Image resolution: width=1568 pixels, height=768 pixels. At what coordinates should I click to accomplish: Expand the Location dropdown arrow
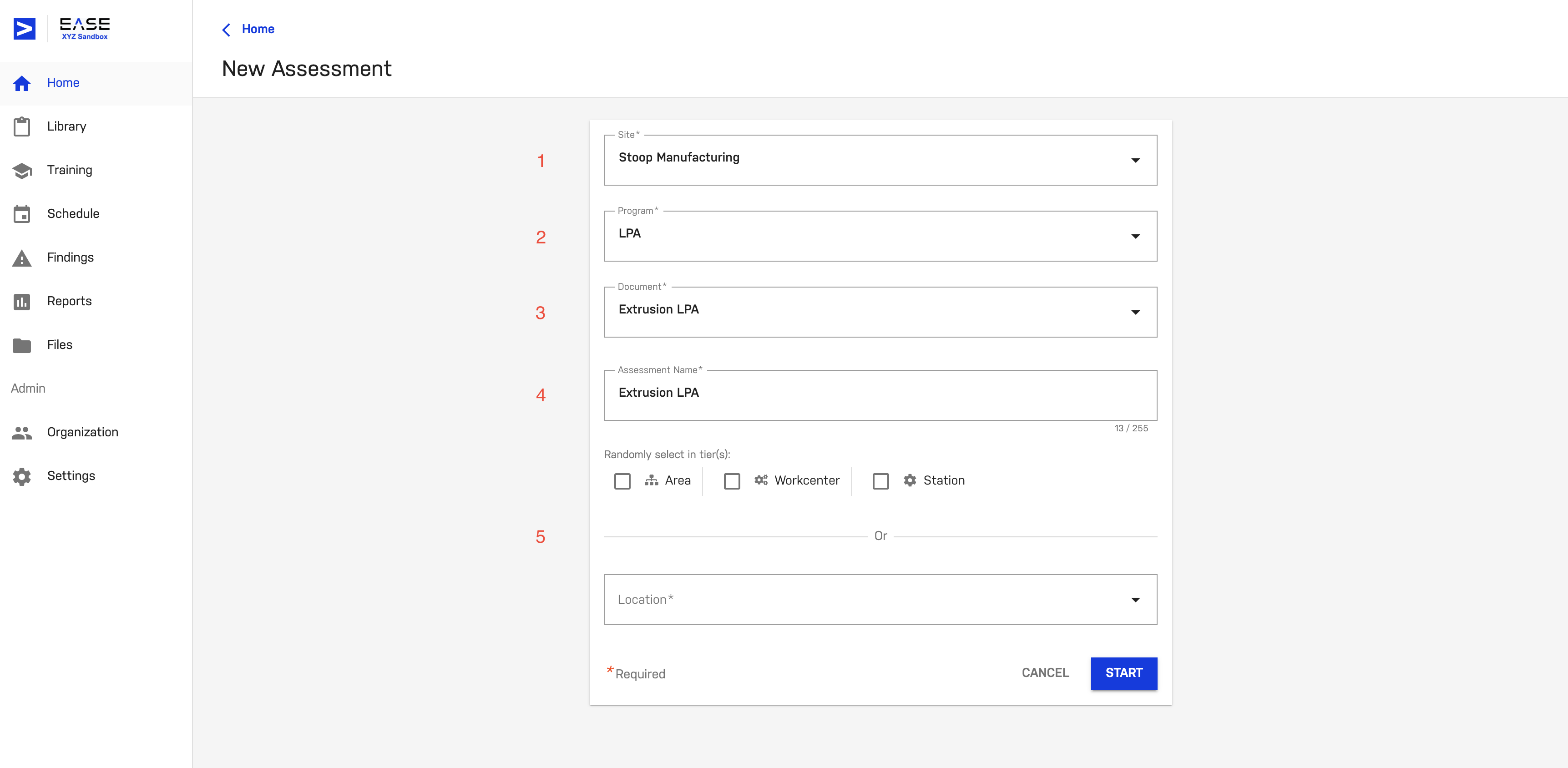click(1135, 599)
